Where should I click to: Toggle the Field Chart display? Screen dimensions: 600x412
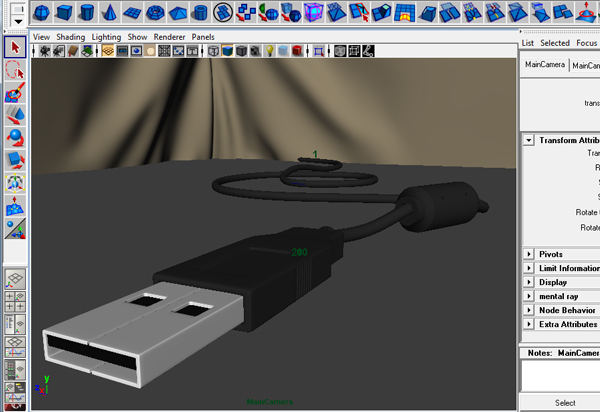click(164, 51)
